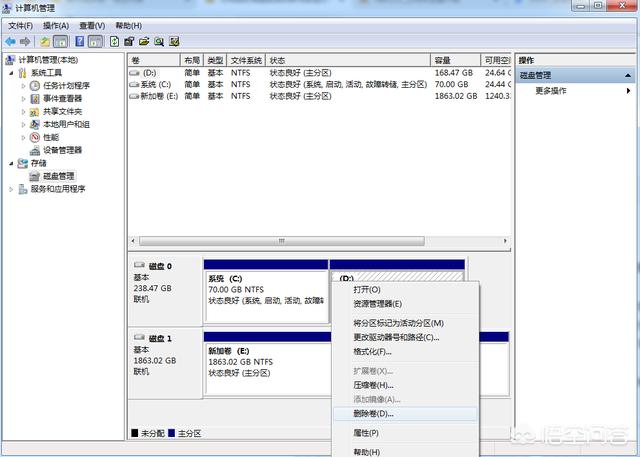640x457 pixels.
Task: Expand the 服务和应用程序 tree node arrow
Action: (x=10, y=189)
